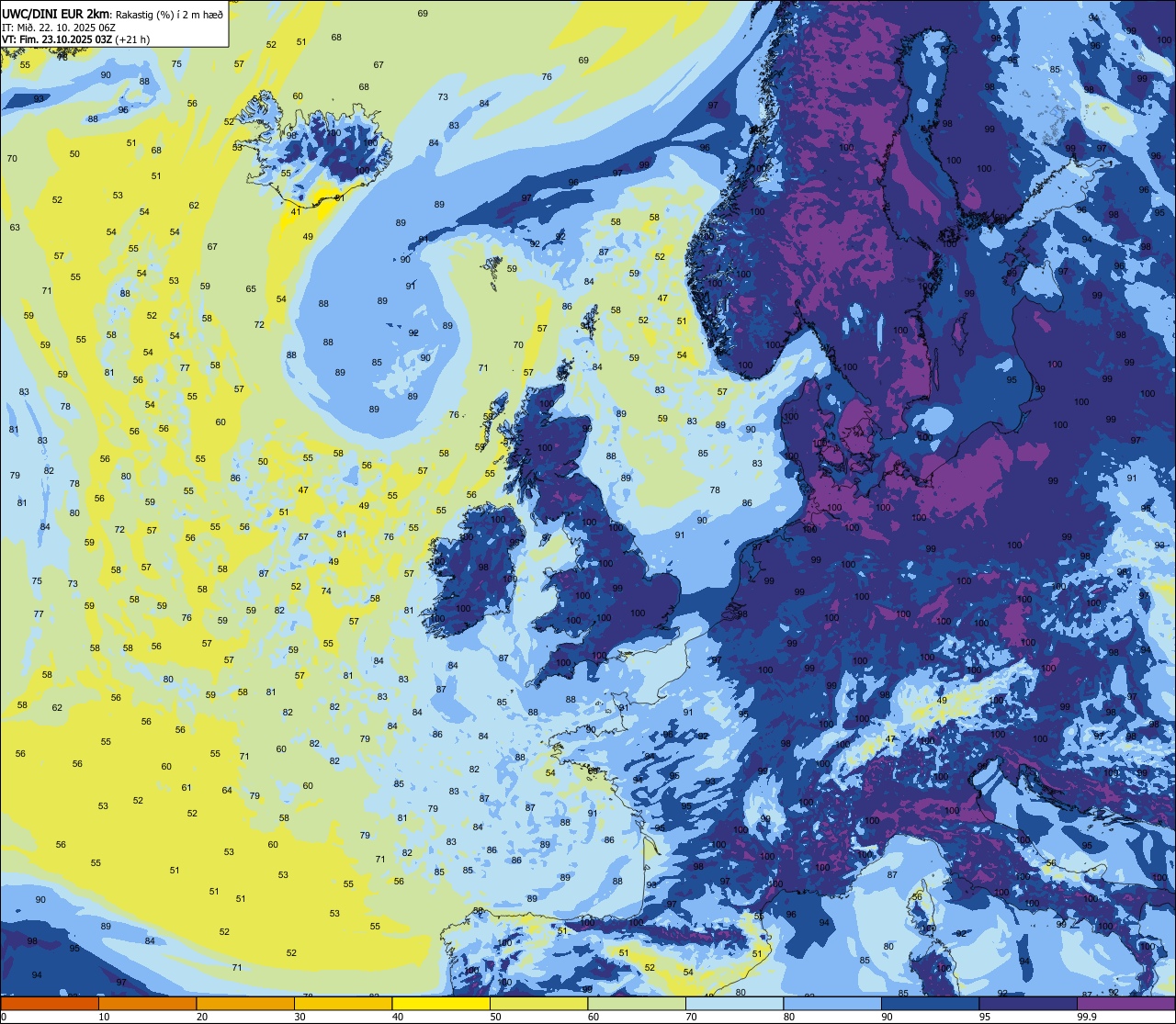Click the legend label "40"

(x=398, y=1017)
